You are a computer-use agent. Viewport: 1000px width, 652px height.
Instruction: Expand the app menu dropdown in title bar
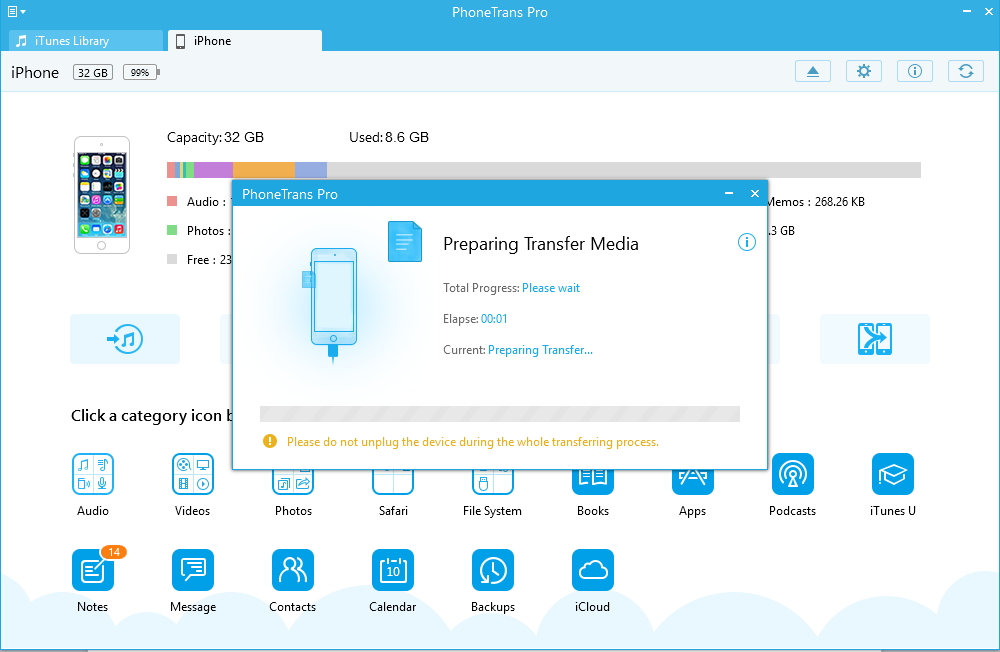[x=16, y=12]
